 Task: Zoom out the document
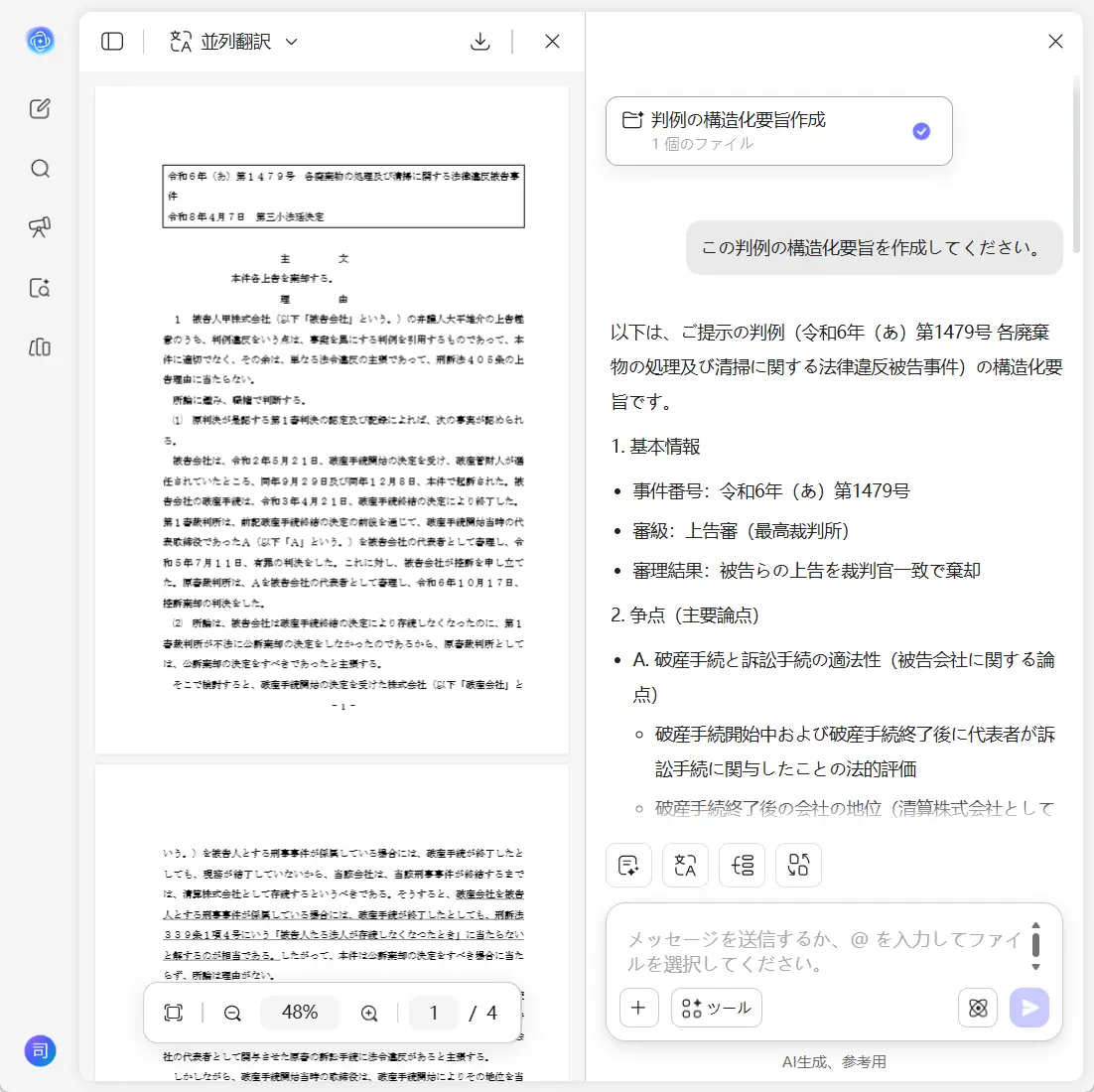[x=232, y=1014]
